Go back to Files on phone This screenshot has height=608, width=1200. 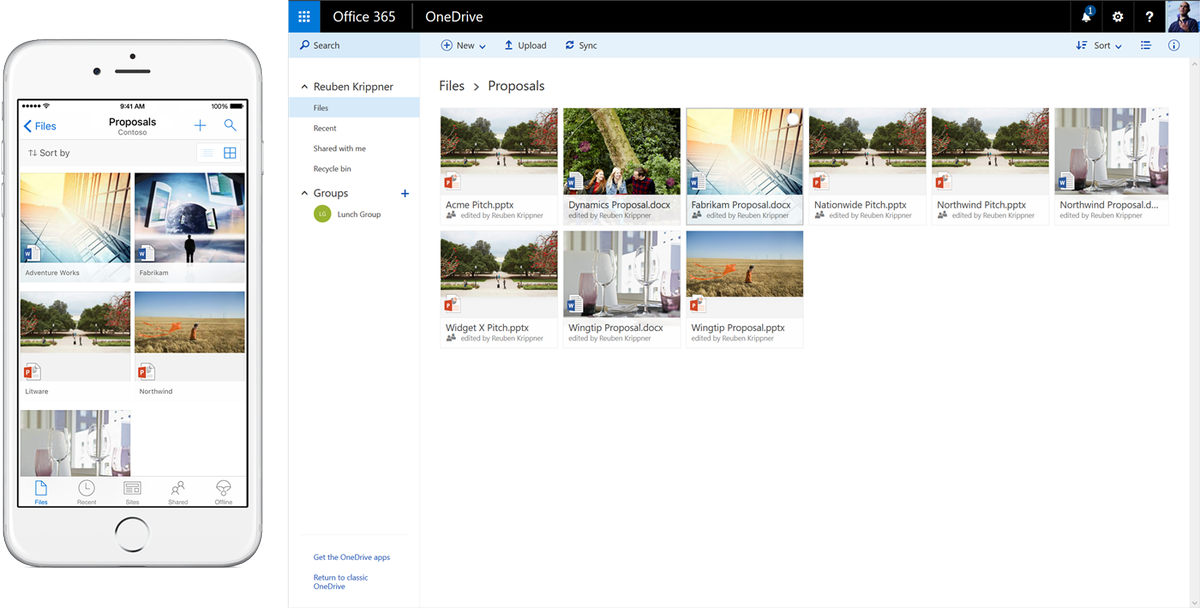[x=40, y=126]
